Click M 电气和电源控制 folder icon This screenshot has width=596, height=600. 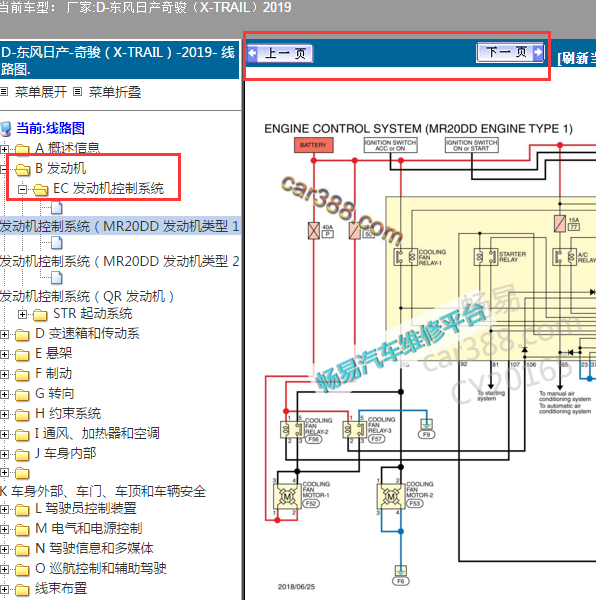(22, 530)
